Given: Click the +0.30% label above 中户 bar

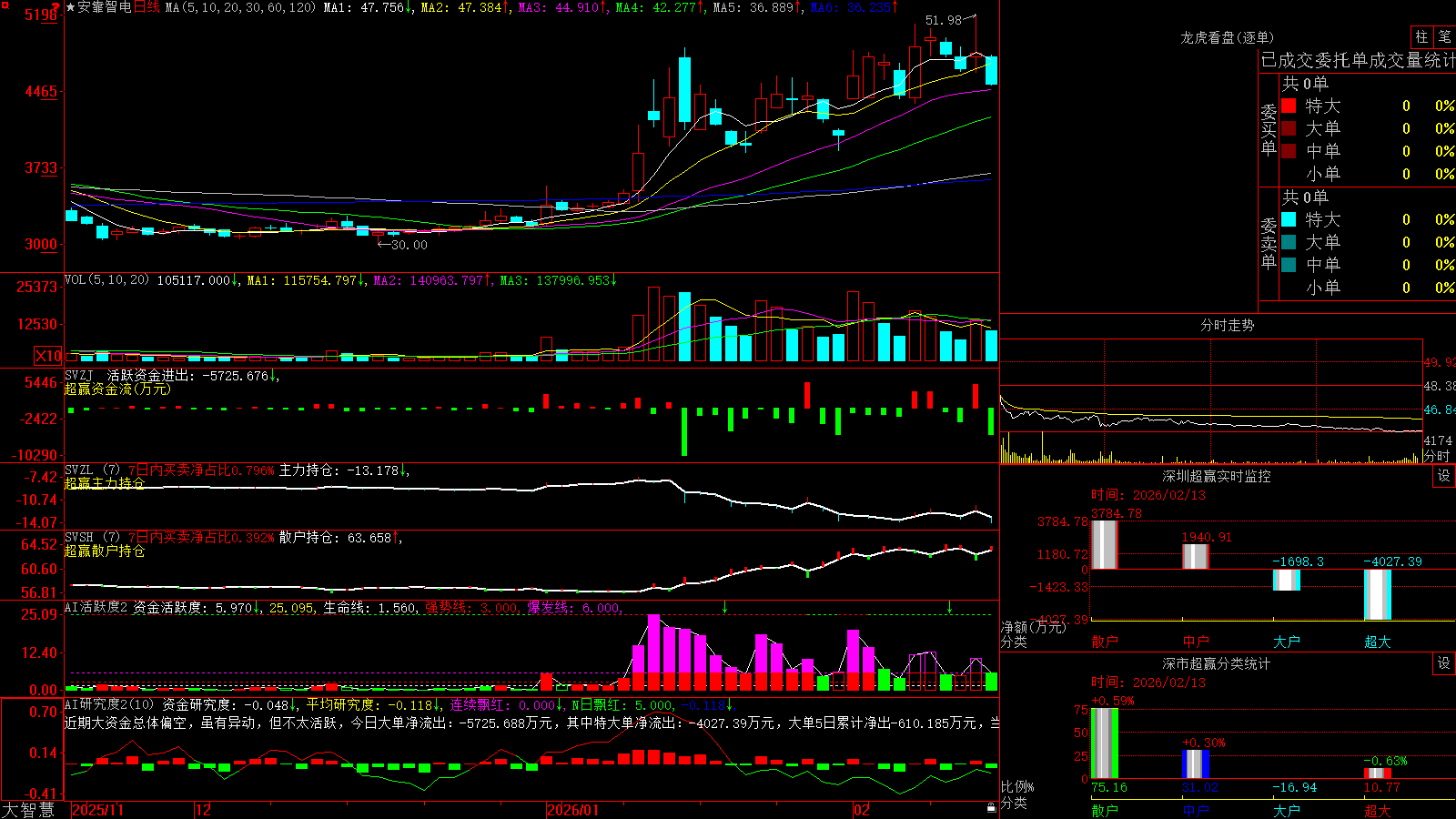Looking at the screenshot, I should [1204, 743].
